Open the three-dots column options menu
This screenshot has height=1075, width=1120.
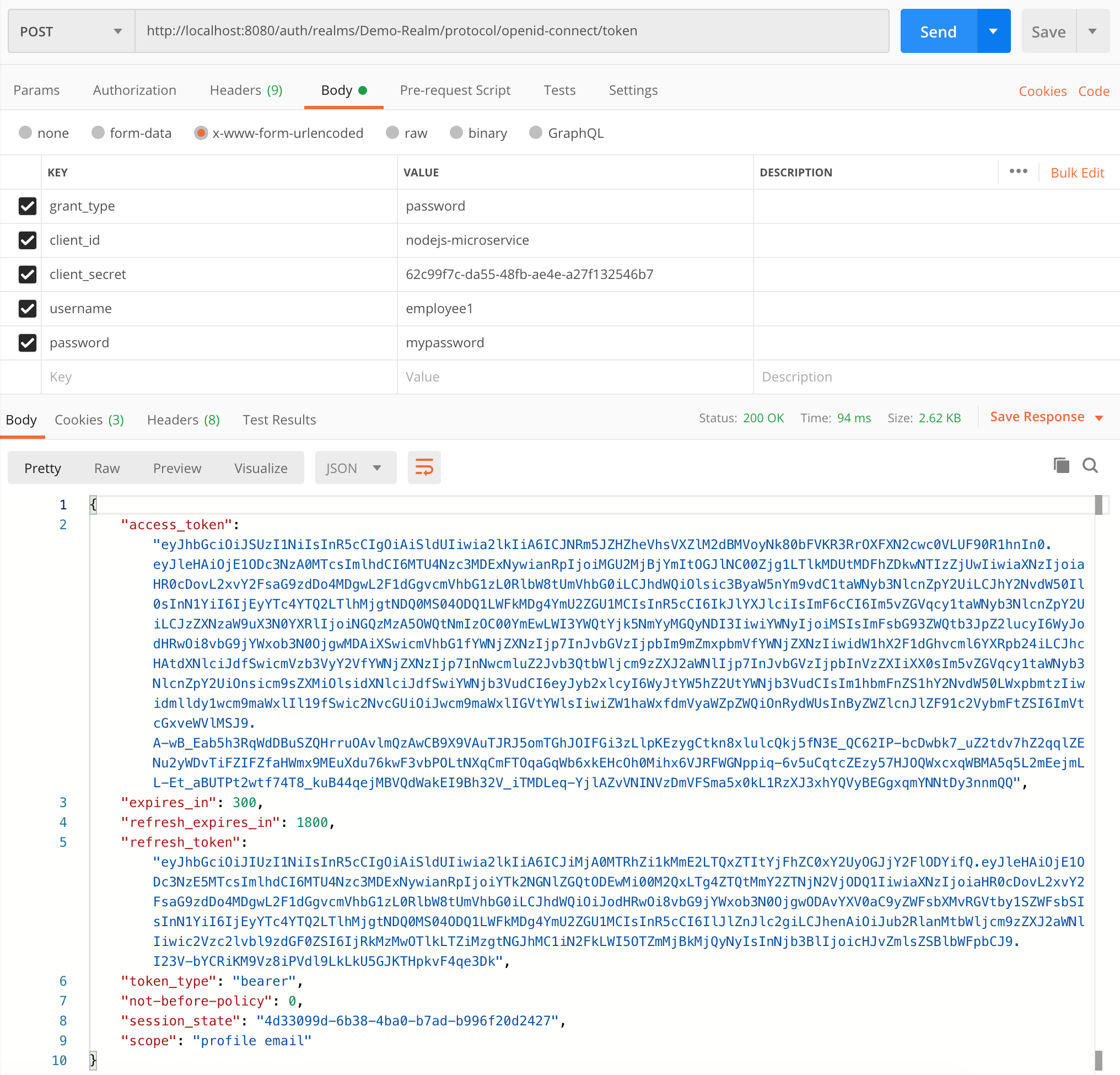point(1017,171)
